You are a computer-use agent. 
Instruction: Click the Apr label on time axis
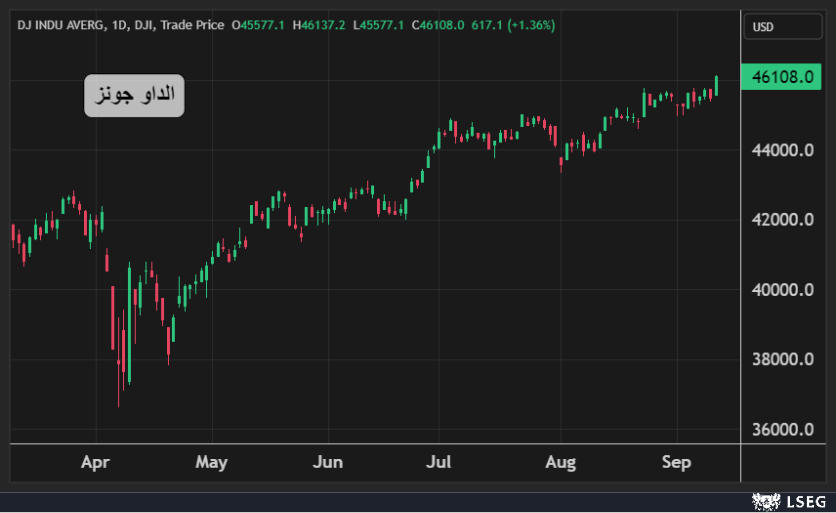point(96,462)
